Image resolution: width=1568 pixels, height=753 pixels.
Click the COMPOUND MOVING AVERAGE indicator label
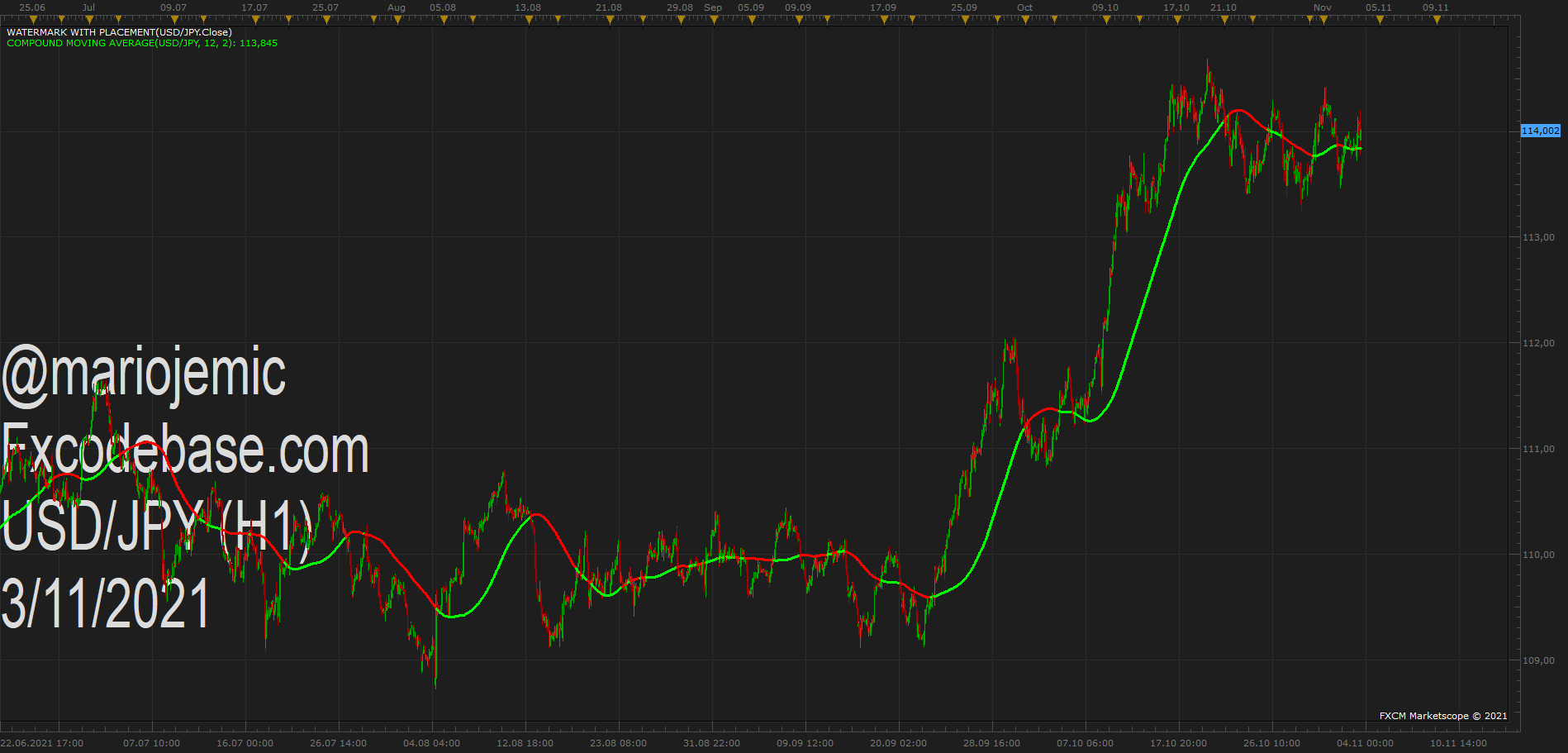tap(142, 43)
